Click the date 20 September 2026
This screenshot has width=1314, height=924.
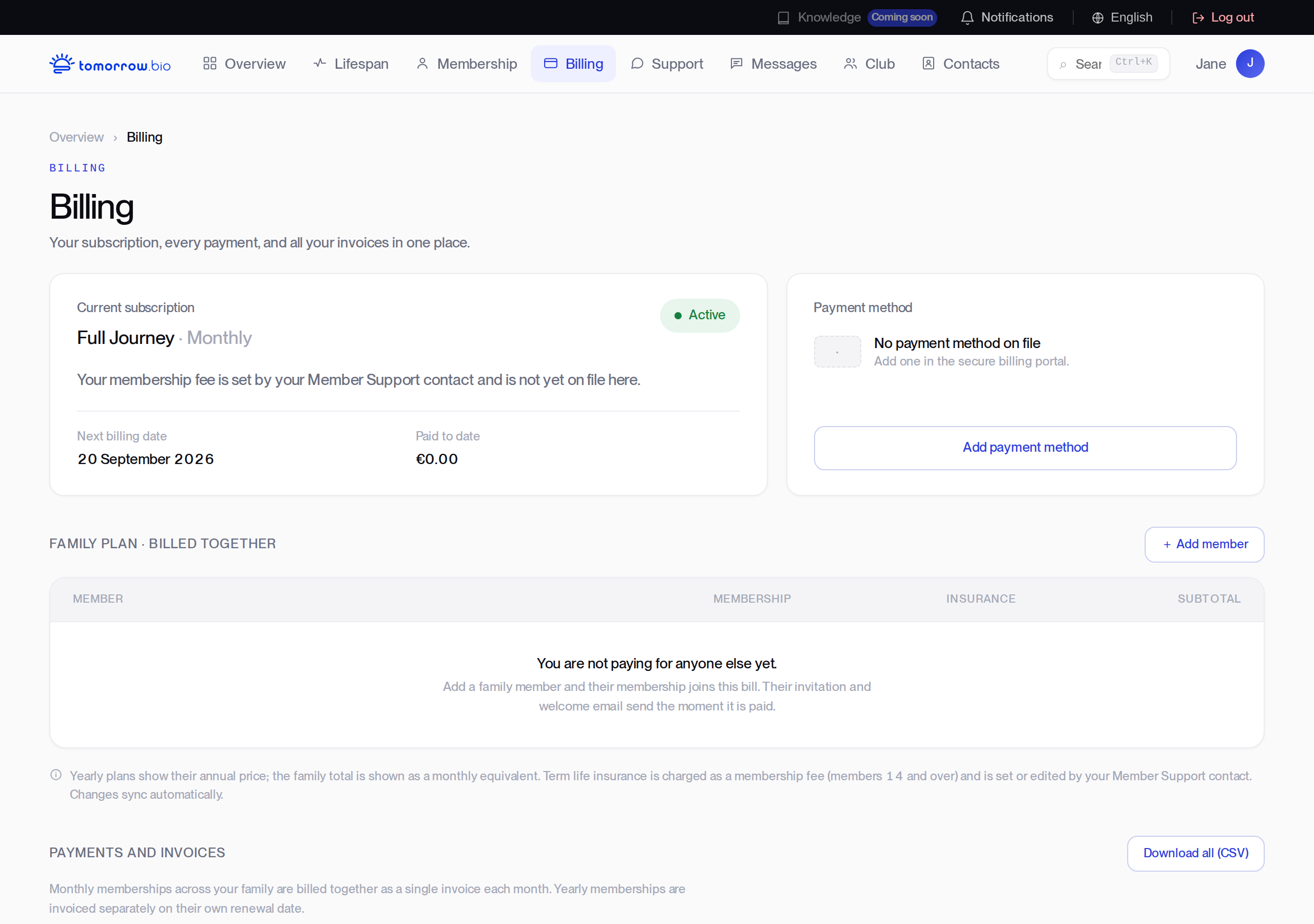(x=145, y=459)
